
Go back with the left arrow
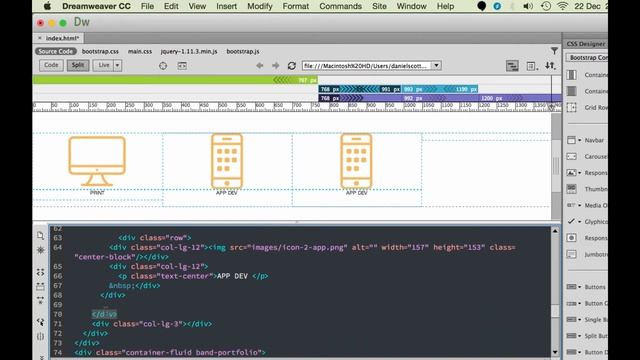260,65
